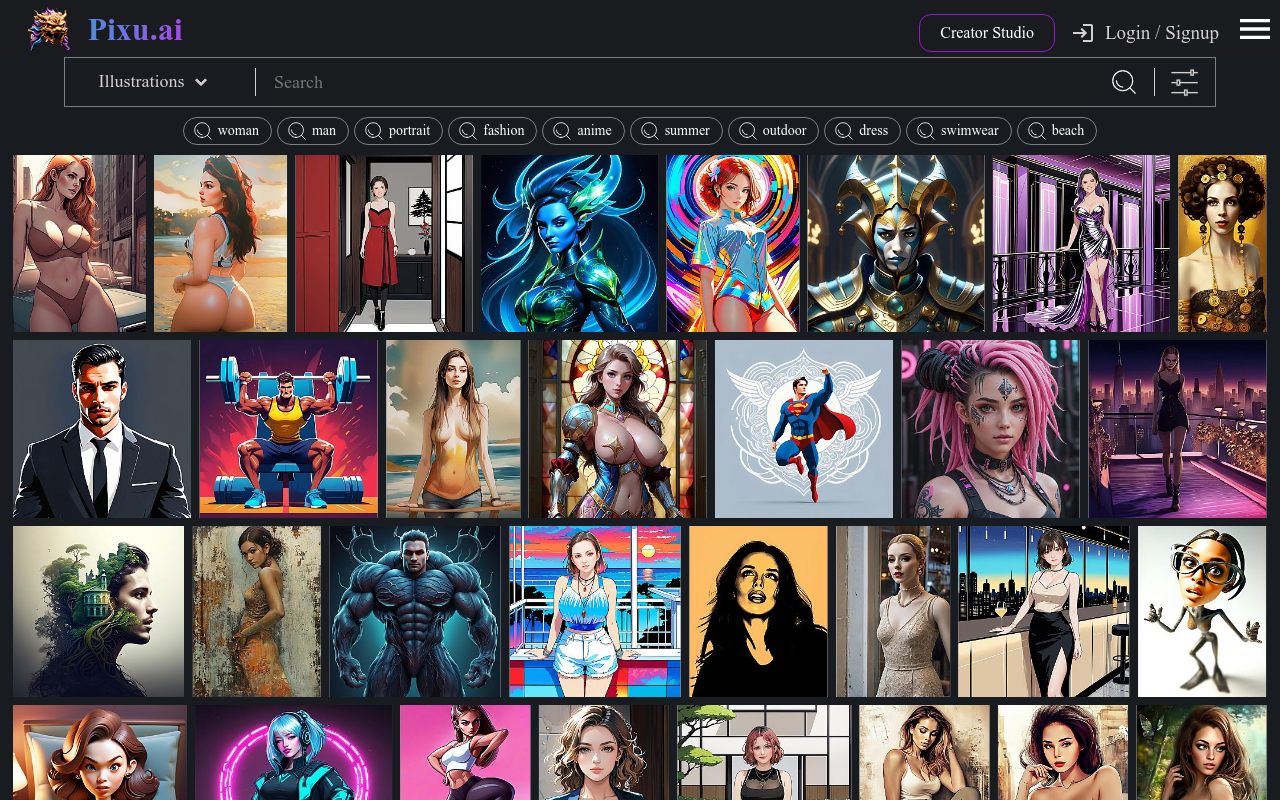This screenshot has width=1280, height=800.
Task: Open the double-exposure man with forest image
Action: click(99, 611)
